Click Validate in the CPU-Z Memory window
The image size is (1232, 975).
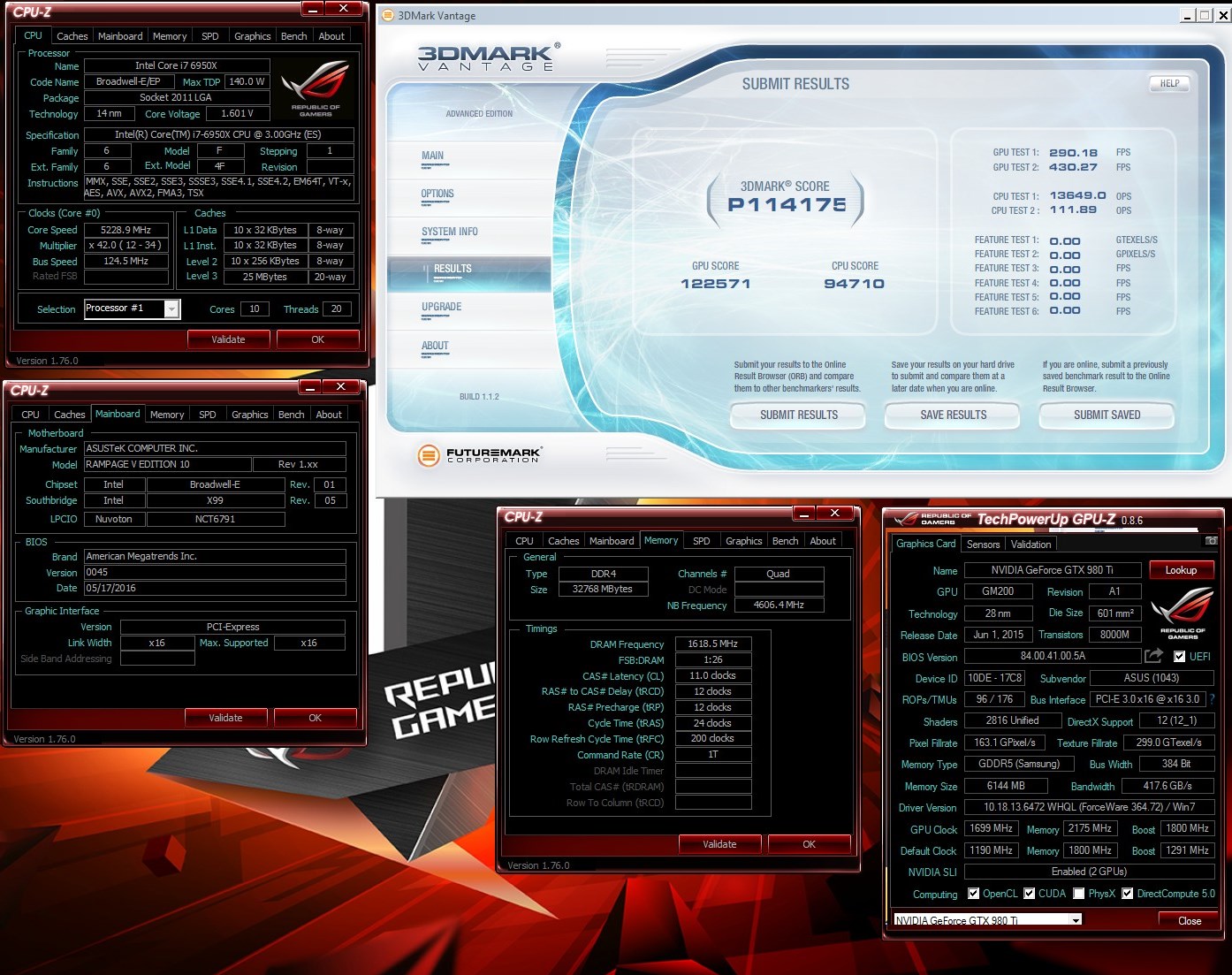coord(719,844)
